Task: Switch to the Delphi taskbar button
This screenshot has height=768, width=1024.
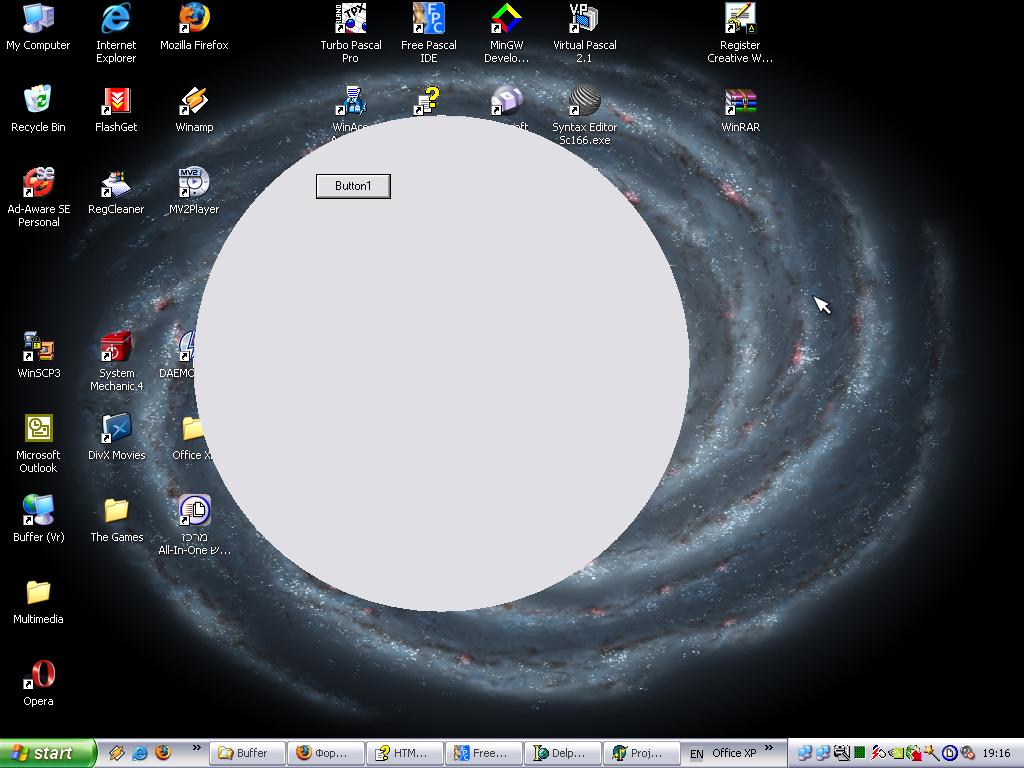Action: pos(565,753)
